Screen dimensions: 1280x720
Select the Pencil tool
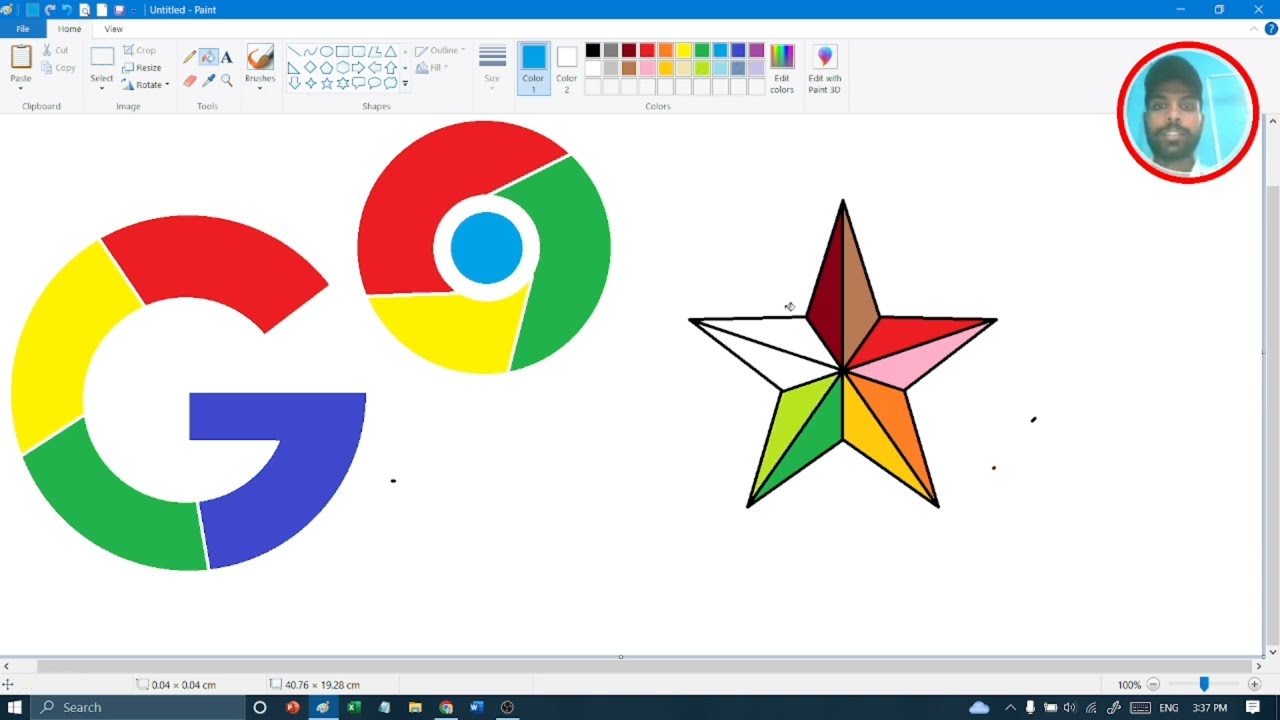(189, 57)
